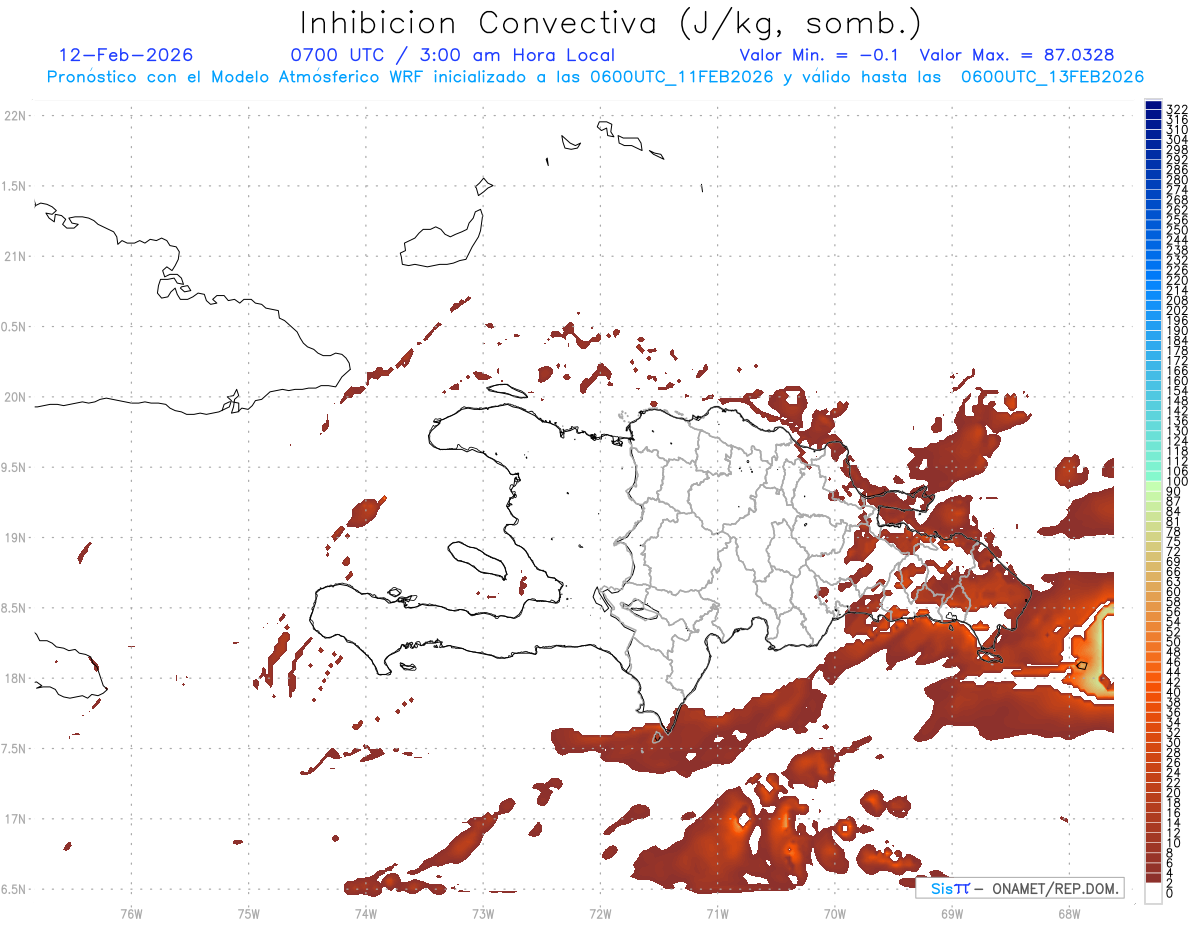The width and height of the screenshot is (1200, 927).
Task: Click the title 'Inhibicion Convectiva (J/kg, somb.)'
Action: tap(610, 23)
